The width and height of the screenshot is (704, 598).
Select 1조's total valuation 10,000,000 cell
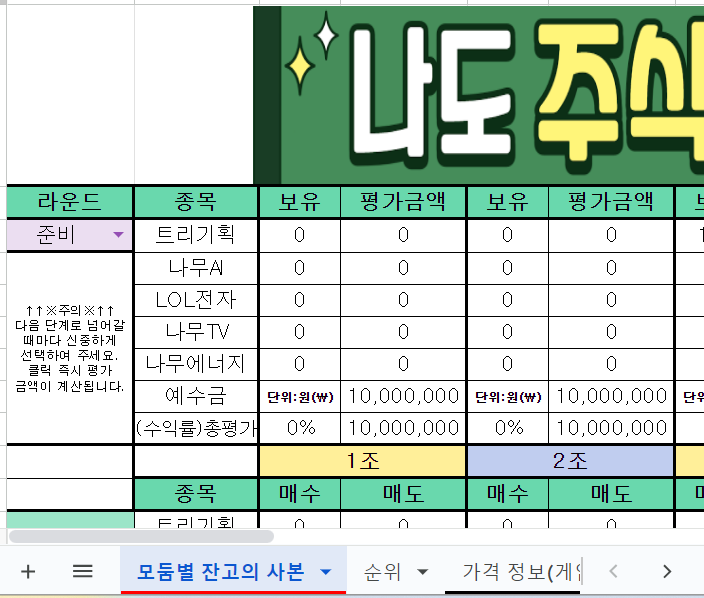click(403, 428)
